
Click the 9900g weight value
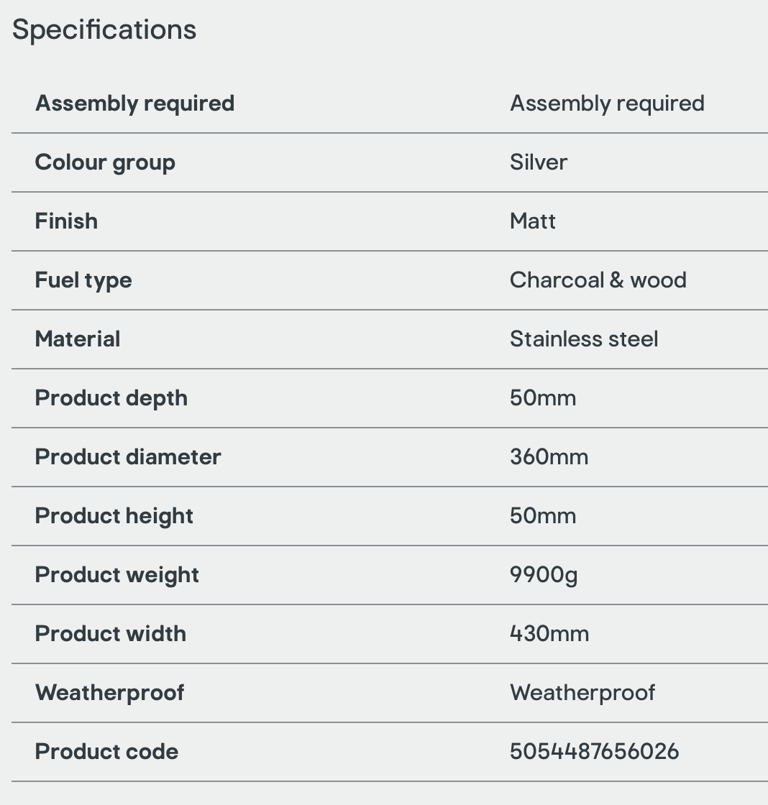(544, 576)
